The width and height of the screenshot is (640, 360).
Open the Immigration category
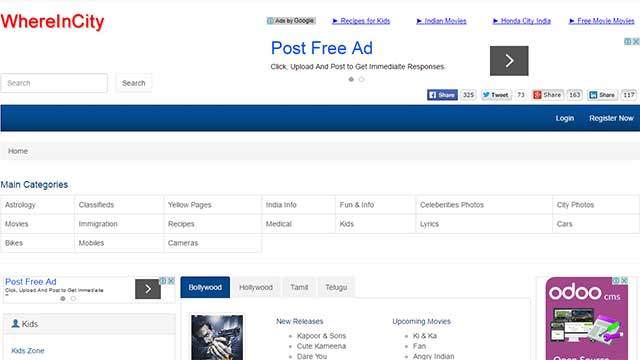[98, 224]
